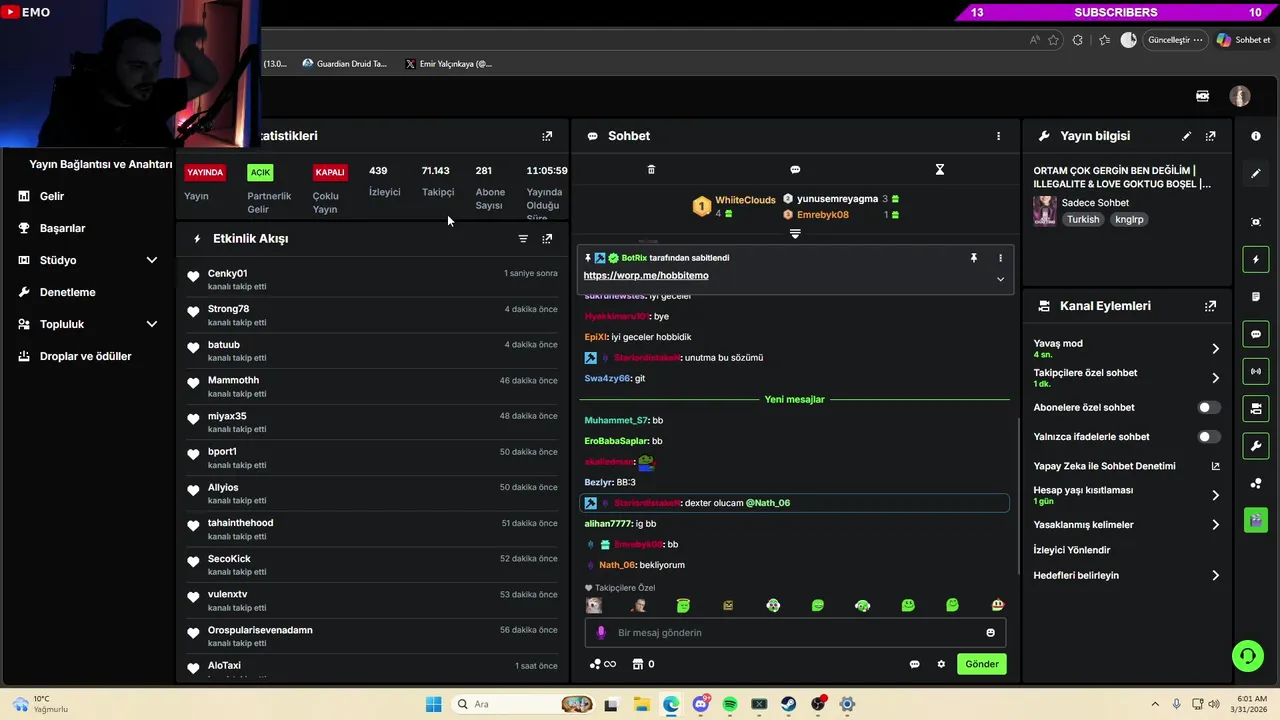Unpin the BotRix pinned message

pyautogui.click(x=973, y=258)
